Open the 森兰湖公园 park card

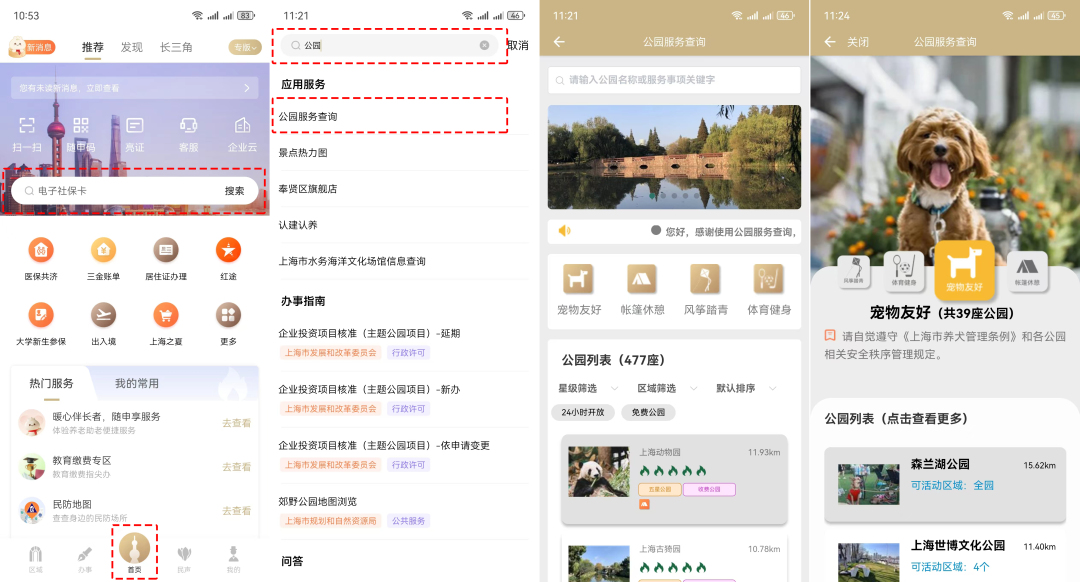coord(945,485)
